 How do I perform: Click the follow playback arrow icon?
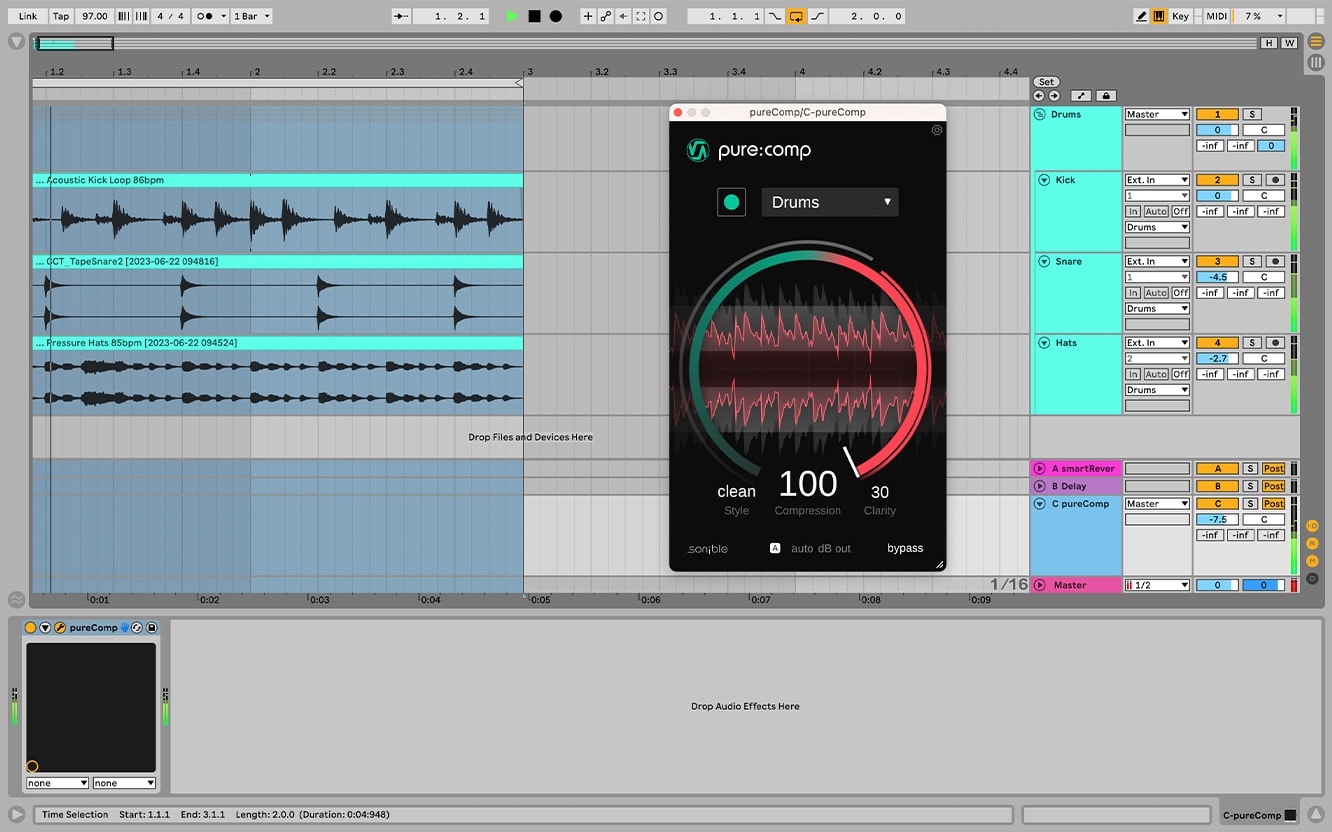(401, 16)
